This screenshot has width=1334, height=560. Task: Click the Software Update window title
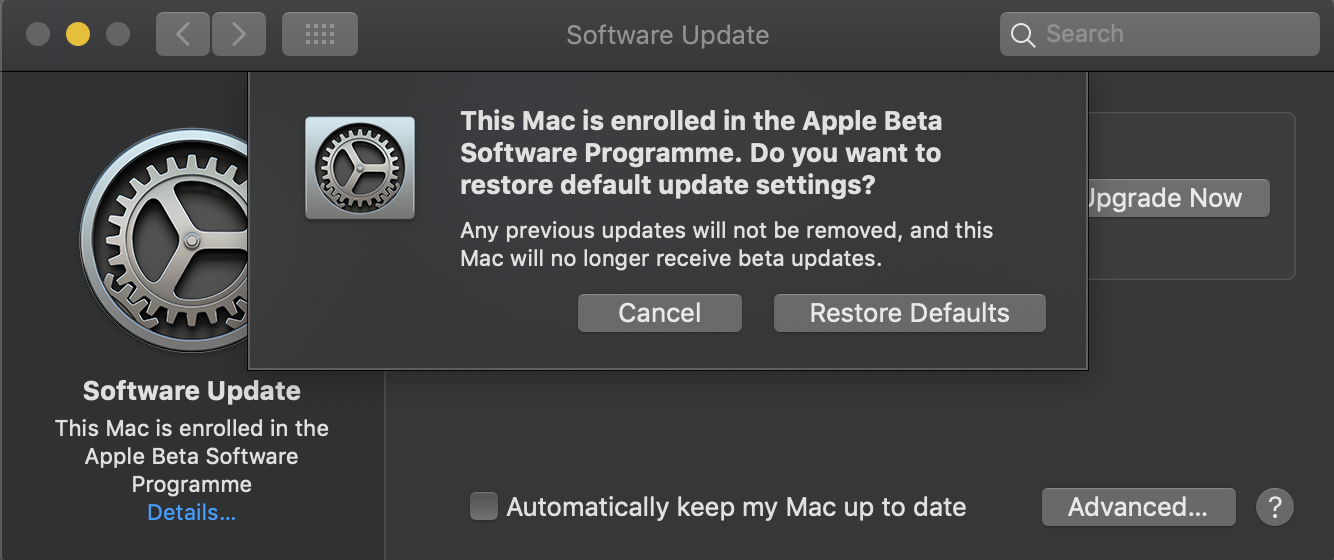coord(667,35)
